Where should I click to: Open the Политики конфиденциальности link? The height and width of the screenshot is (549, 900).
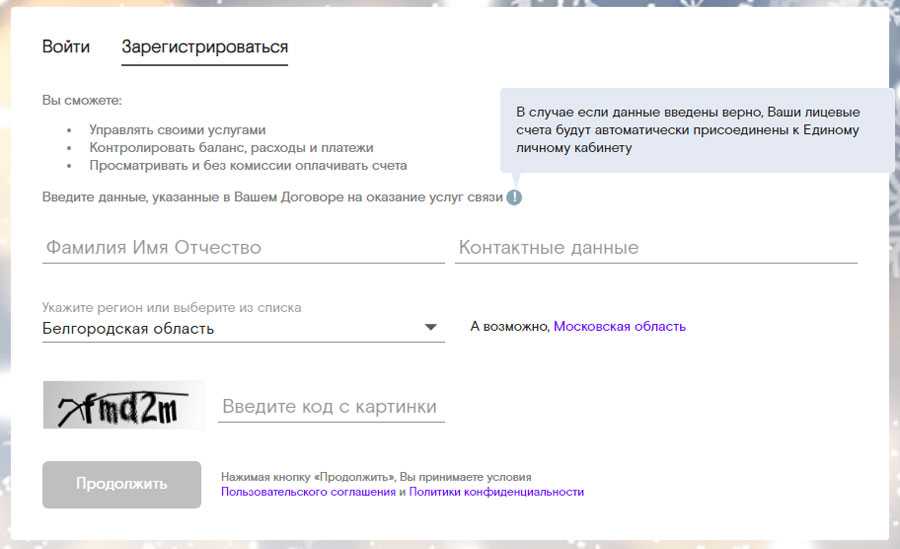(x=496, y=492)
